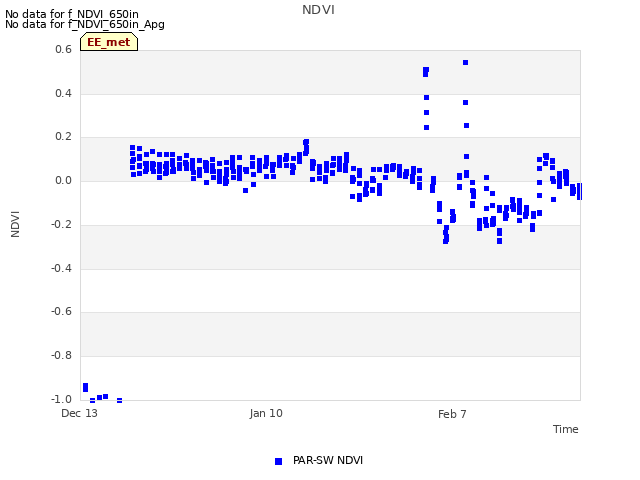Click the 0.2 y-axis tick label
The height and width of the screenshot is (480, 640).
[63, 137]
